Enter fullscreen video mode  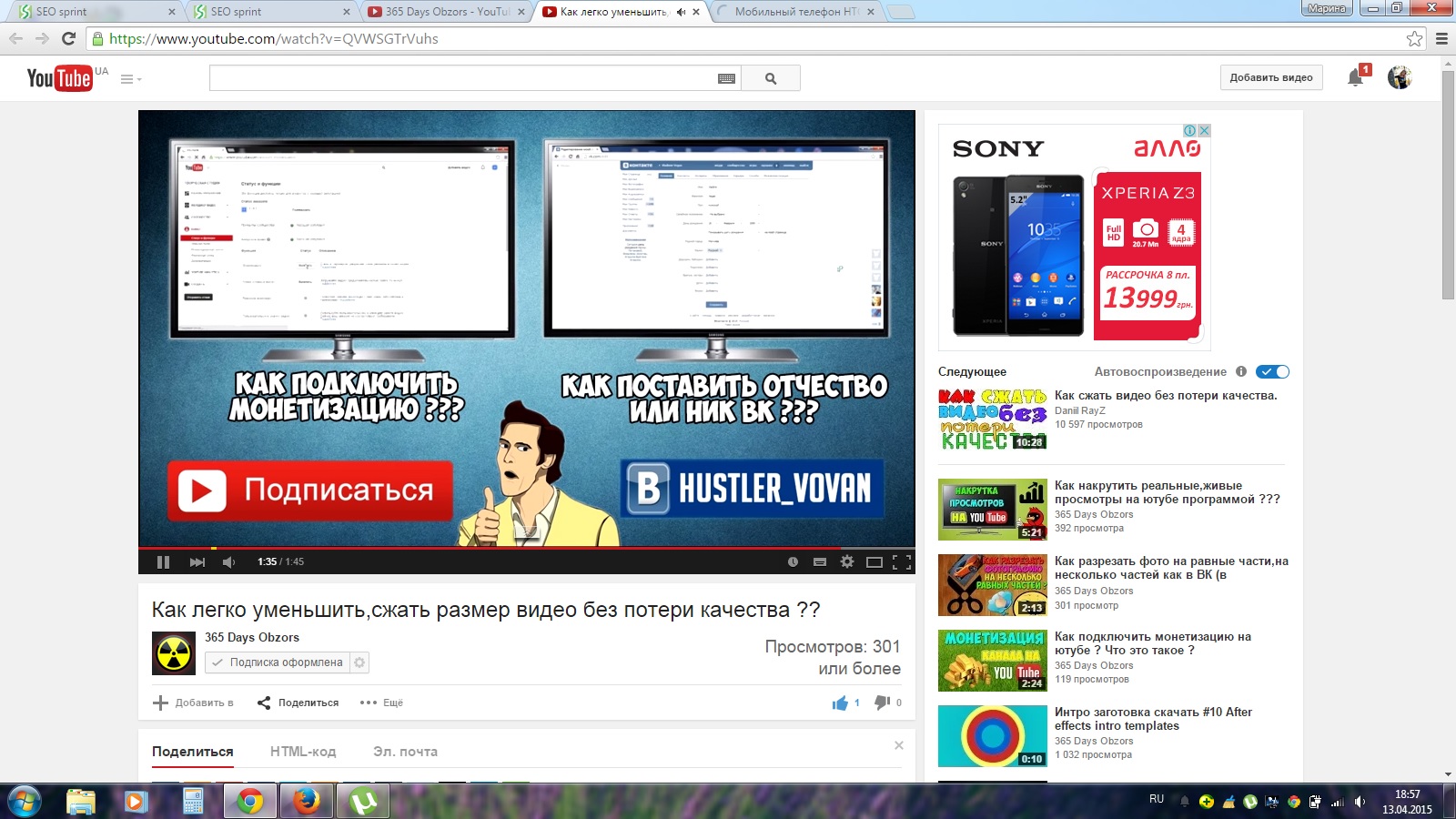pyautogui.click(x=902, y=562)
